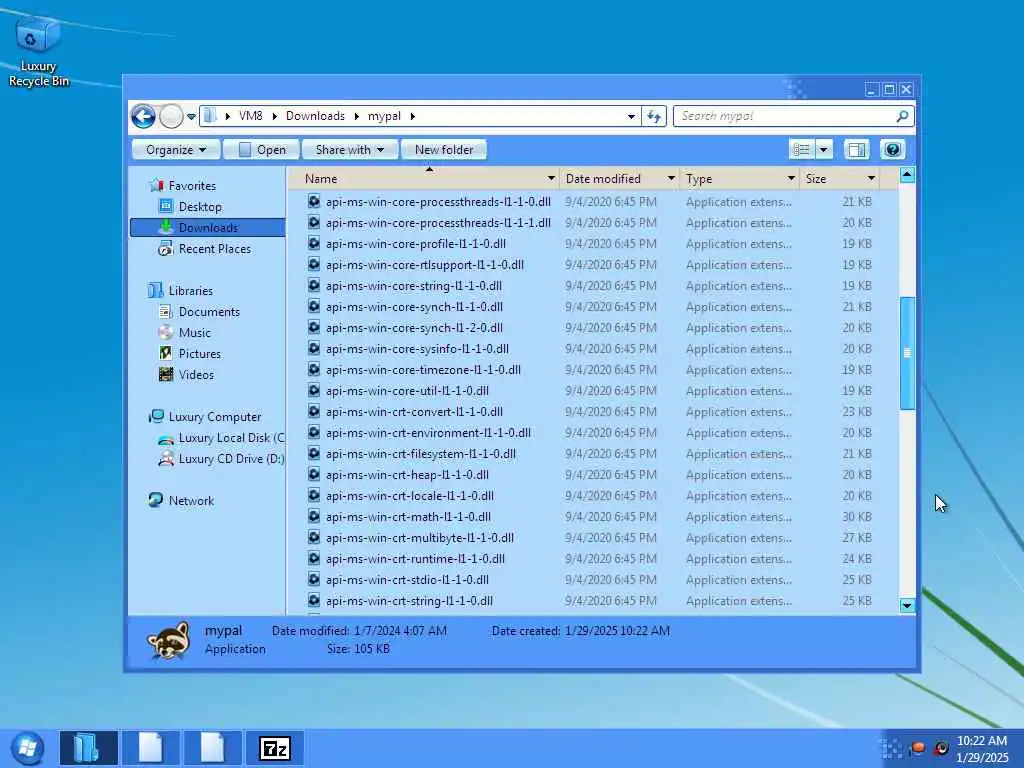Open Luxury Local Disk C drive
This screenshot has width=1024, height=768.
coord(222,438)
